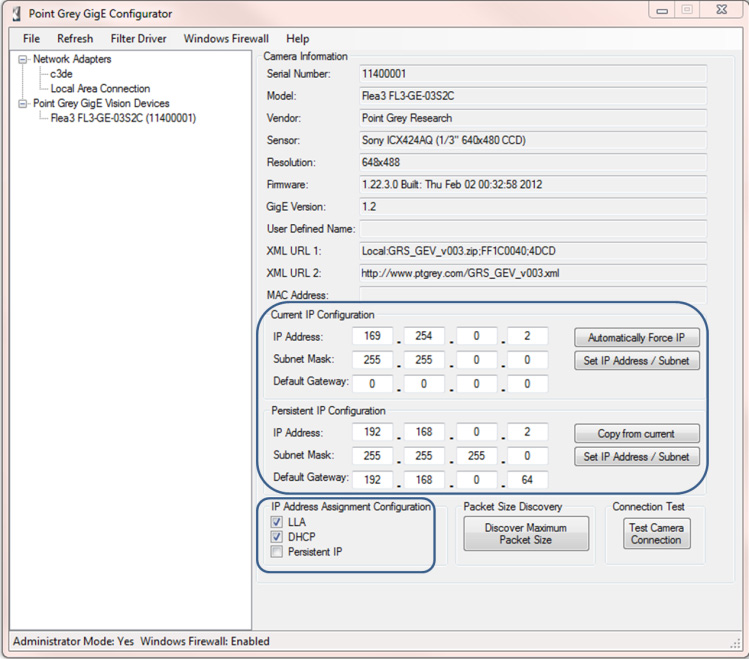This screenshot has height=659, width=749.
Task: Select the Local Area Connection adapter
Action: coord(100,89)
